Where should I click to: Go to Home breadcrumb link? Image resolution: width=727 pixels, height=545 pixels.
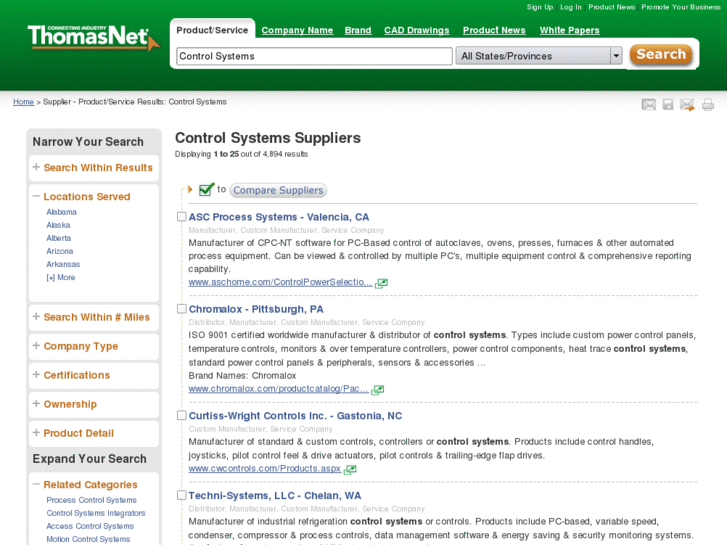point(23,102)
